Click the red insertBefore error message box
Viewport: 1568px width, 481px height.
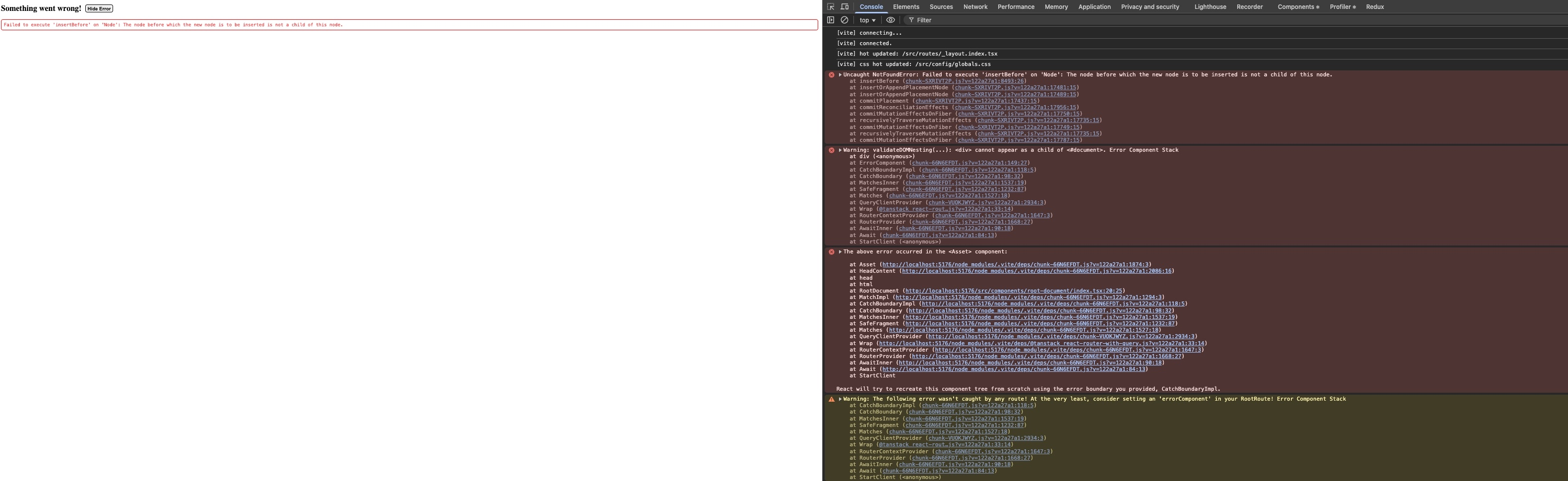tap(409, 25)
